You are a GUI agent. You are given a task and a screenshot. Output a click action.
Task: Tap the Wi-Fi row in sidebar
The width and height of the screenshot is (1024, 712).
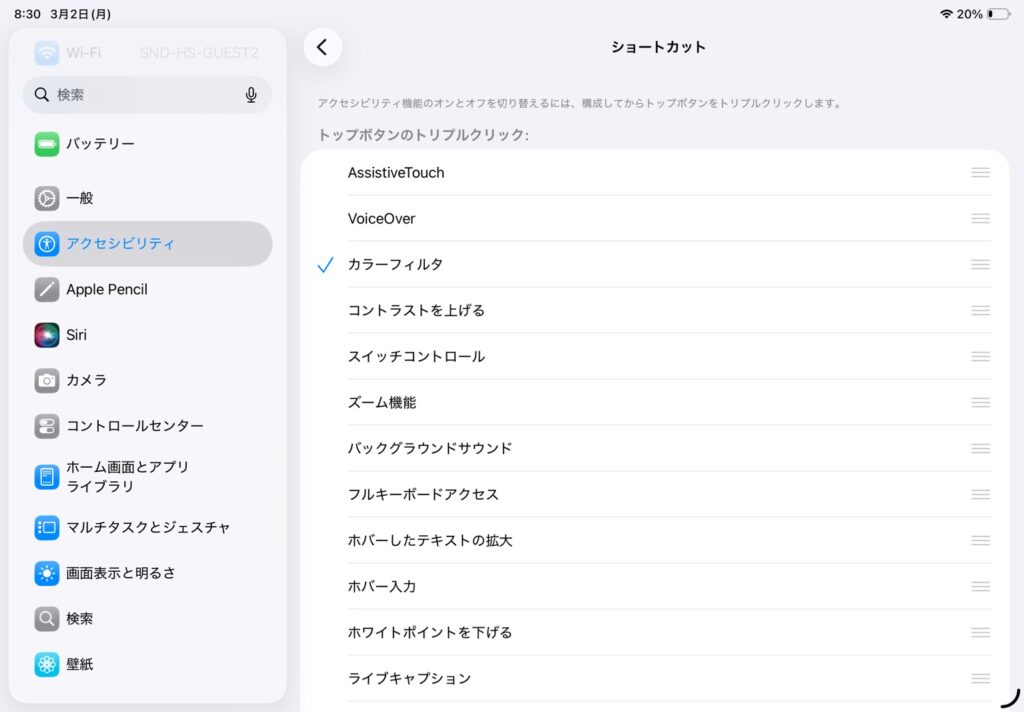pos(147,53)
